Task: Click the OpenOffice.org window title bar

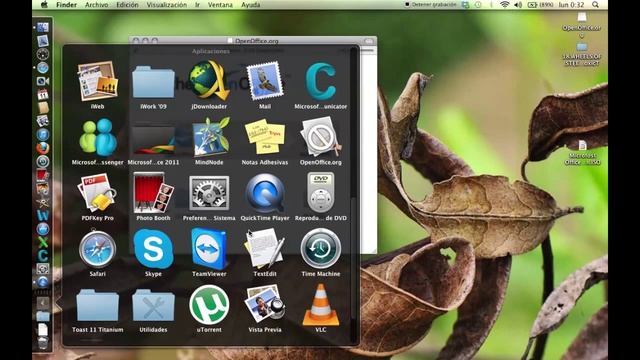Action: (253, 41)
